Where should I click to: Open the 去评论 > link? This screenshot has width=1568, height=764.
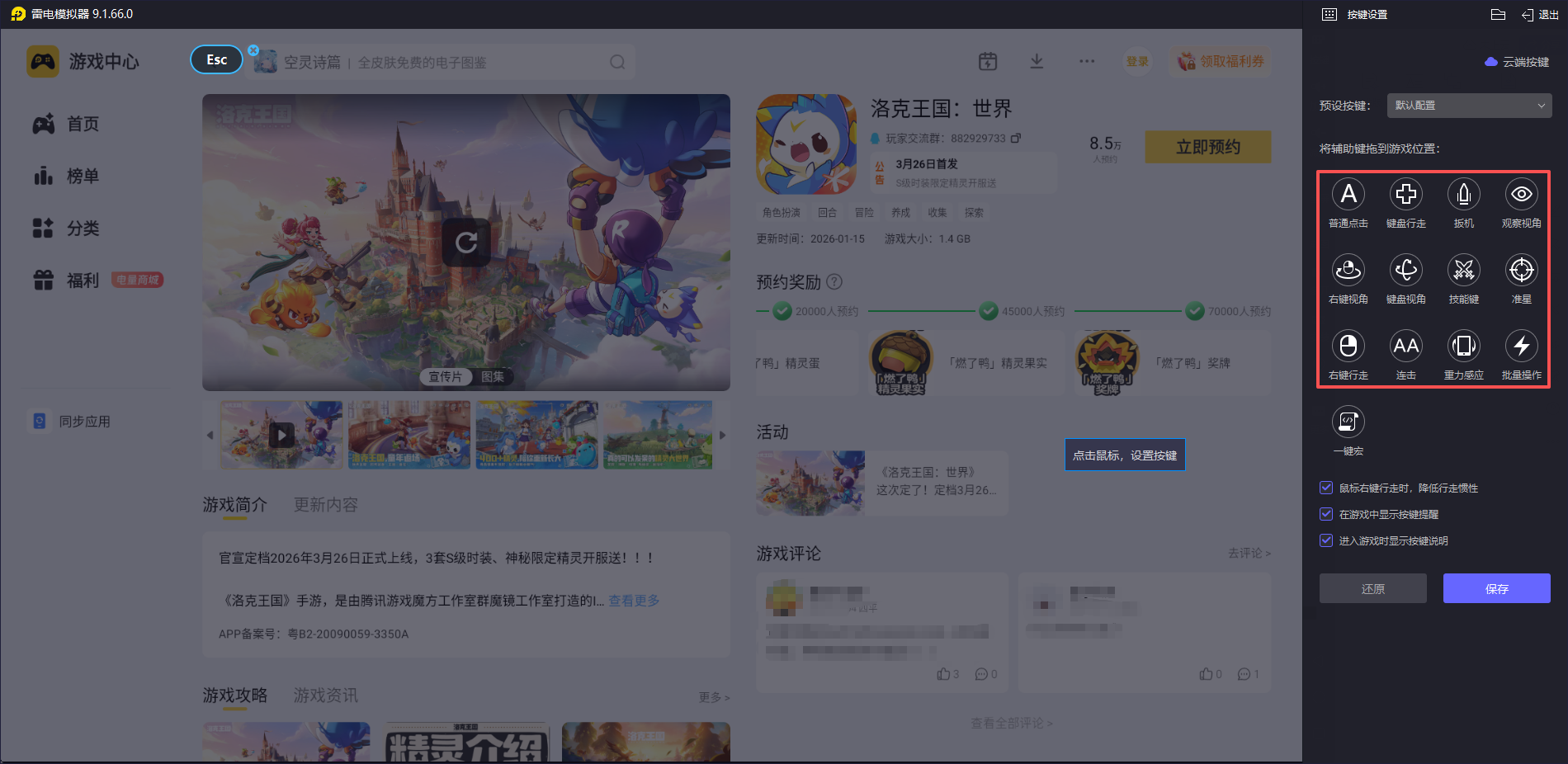[1249, 553]
